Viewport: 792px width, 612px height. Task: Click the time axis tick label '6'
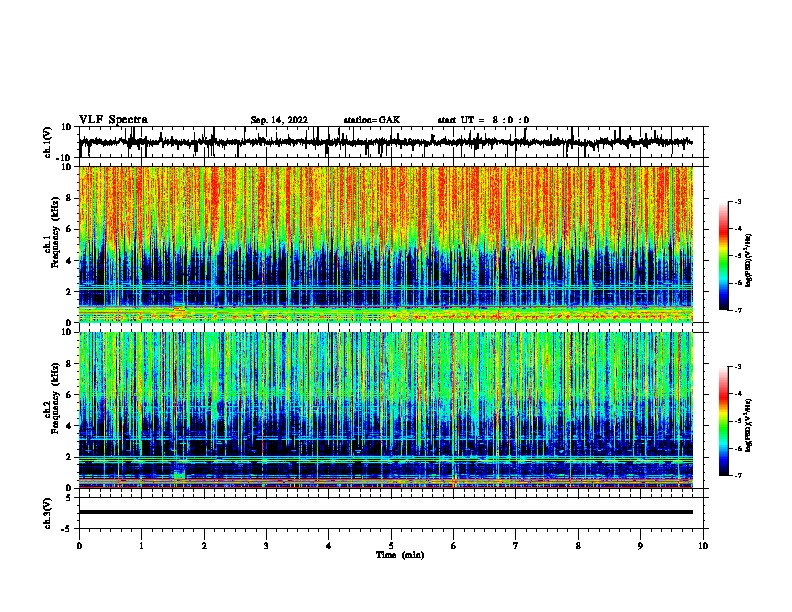[x=453, y=546]
